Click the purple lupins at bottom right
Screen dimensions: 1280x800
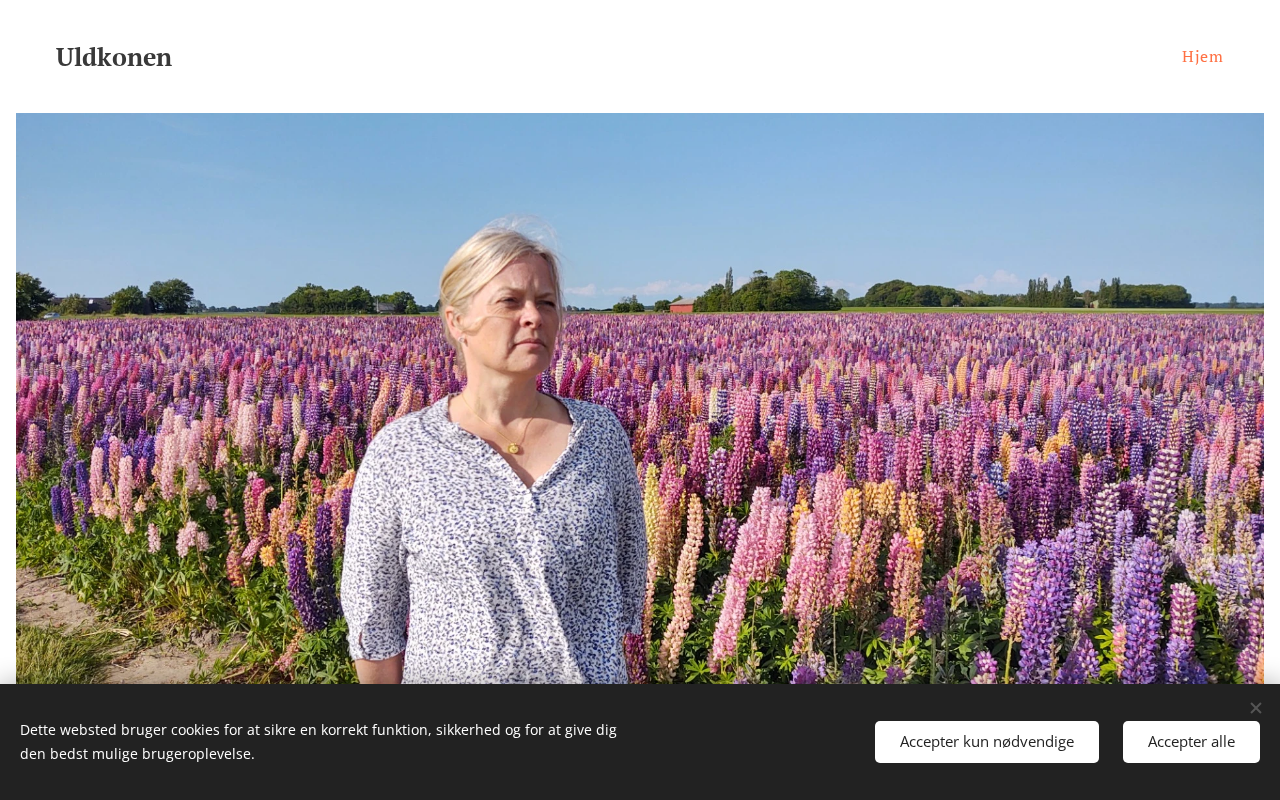click(1130, 610)
